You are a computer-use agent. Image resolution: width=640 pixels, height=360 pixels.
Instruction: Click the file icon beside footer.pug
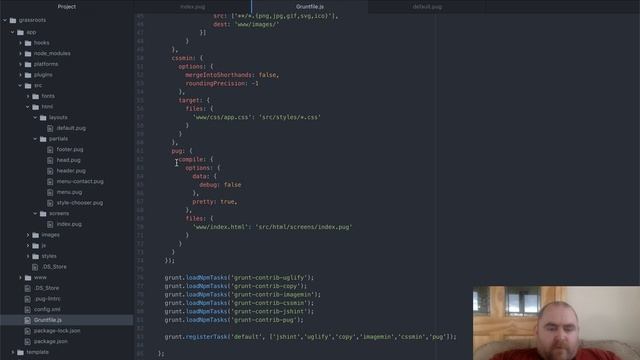(50, 149)
